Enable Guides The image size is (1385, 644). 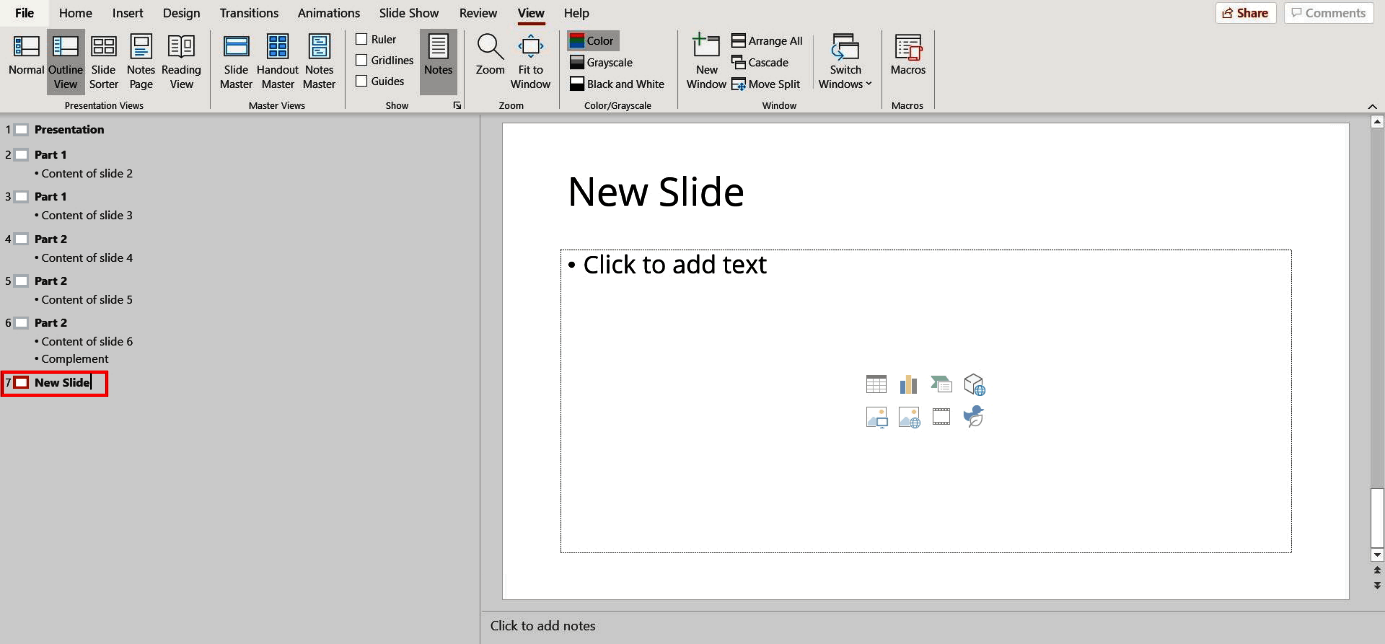[x=361, y=80]
